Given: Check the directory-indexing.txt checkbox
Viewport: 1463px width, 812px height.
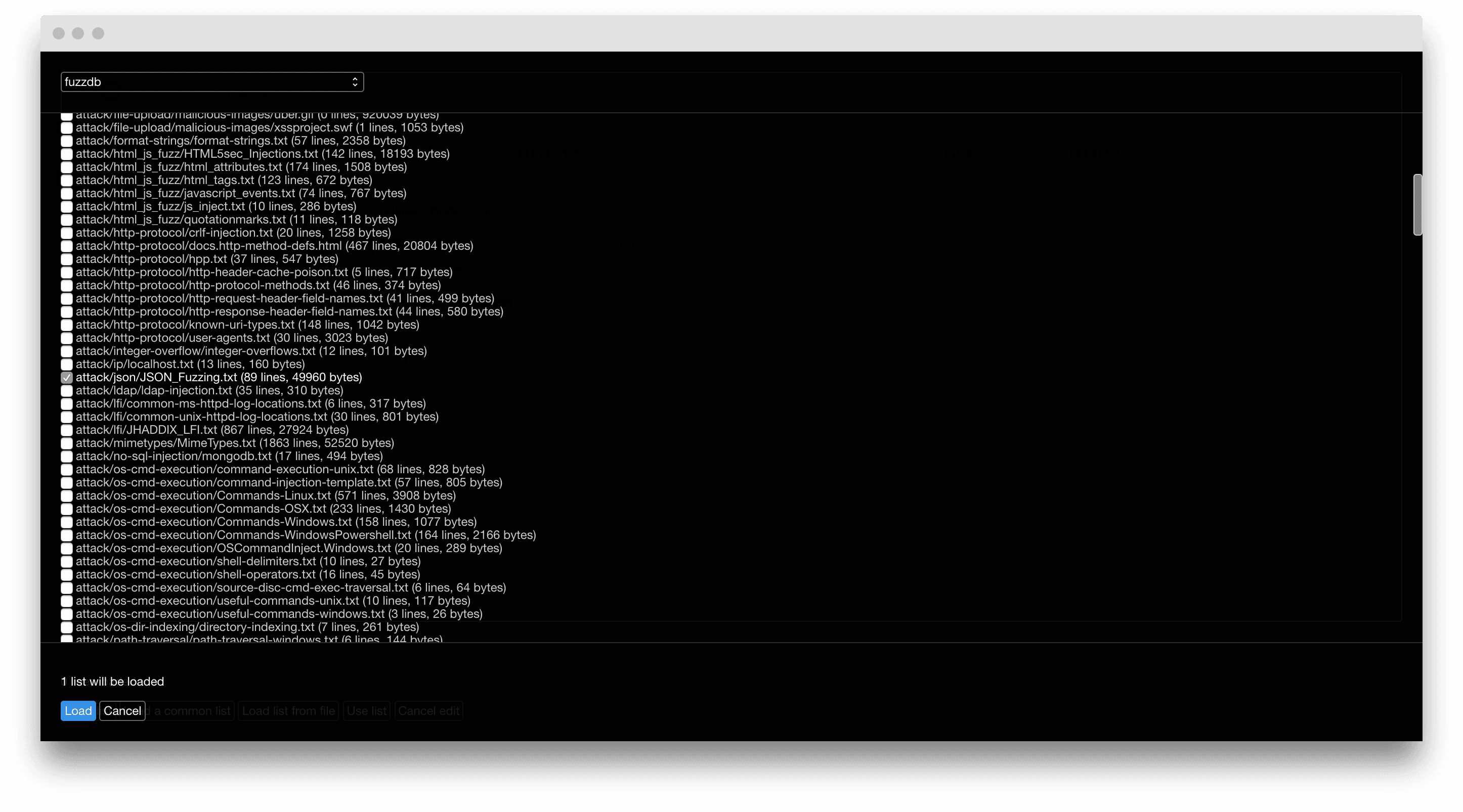Looking at the screenshot, I should pyautogui.click(x=66, y=627).
